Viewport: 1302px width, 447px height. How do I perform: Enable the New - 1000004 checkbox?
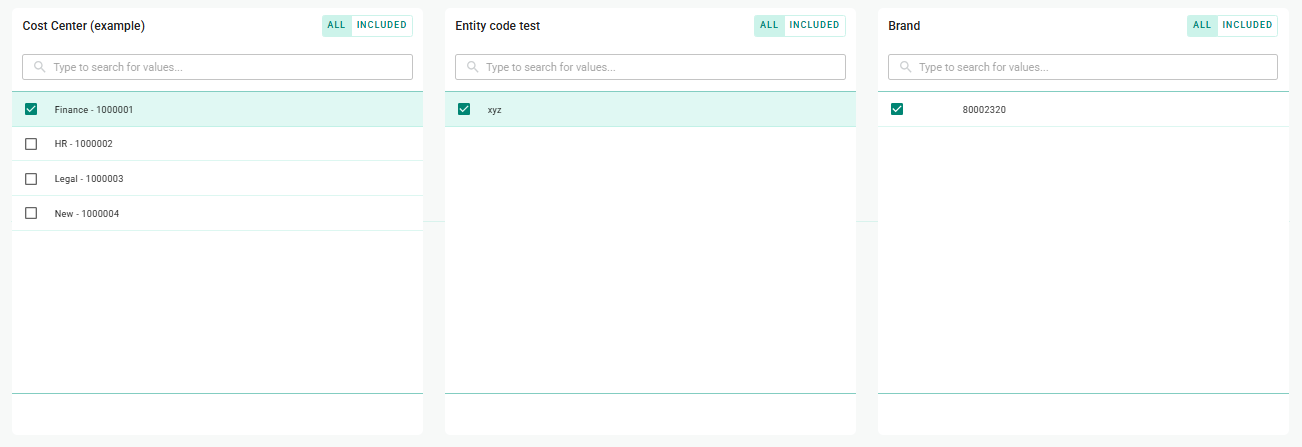31,213
